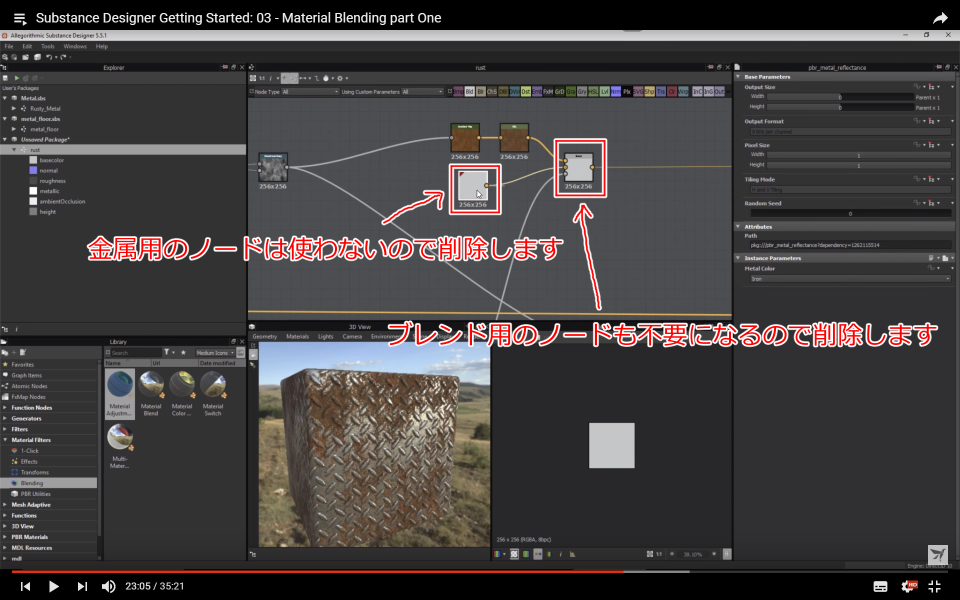Screen dimensions: 960x600
Task: Add an Output node from graph toolbar
Action: click(x=719, y=92)
